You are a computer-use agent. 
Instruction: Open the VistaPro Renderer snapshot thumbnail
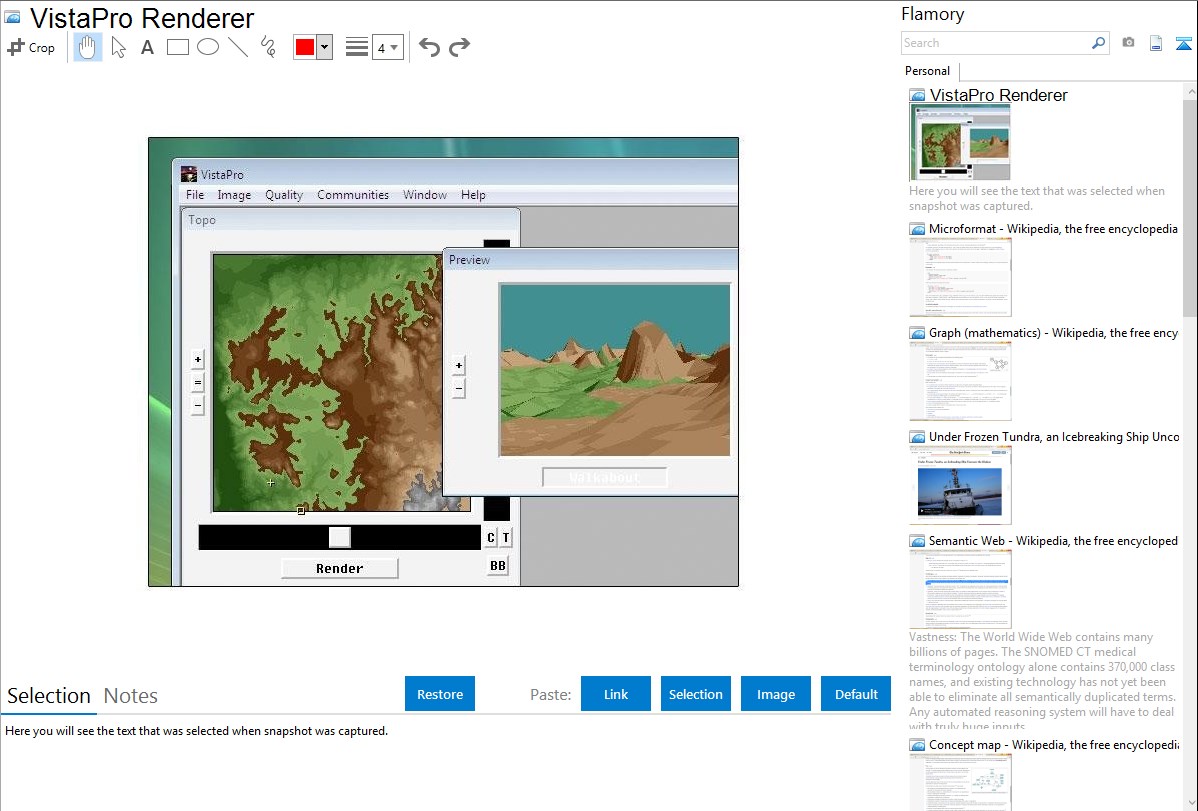click(x=960, y=142)
